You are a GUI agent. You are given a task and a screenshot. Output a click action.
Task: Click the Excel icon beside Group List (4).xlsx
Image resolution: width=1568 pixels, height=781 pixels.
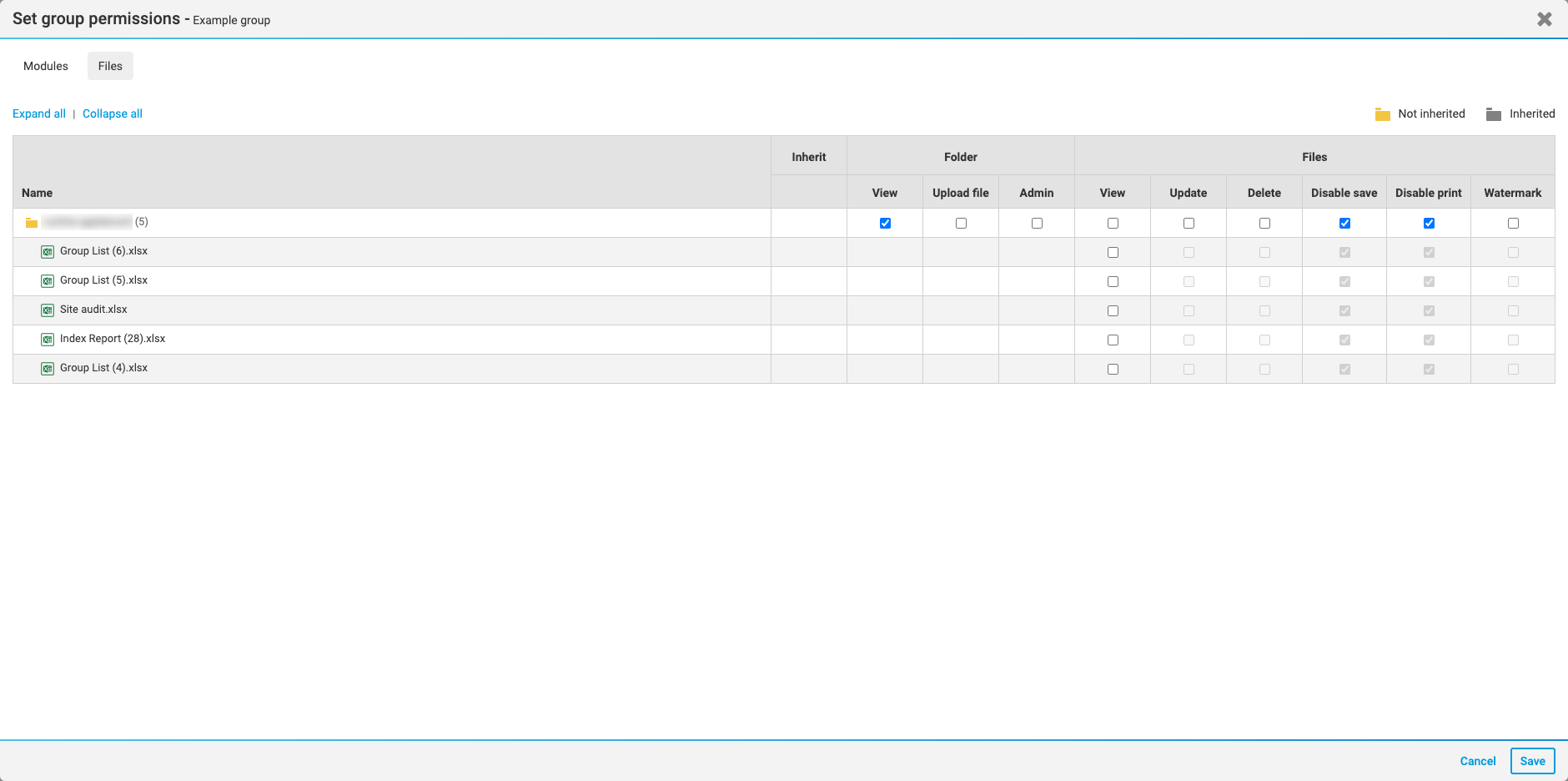[x=48, y=369]
